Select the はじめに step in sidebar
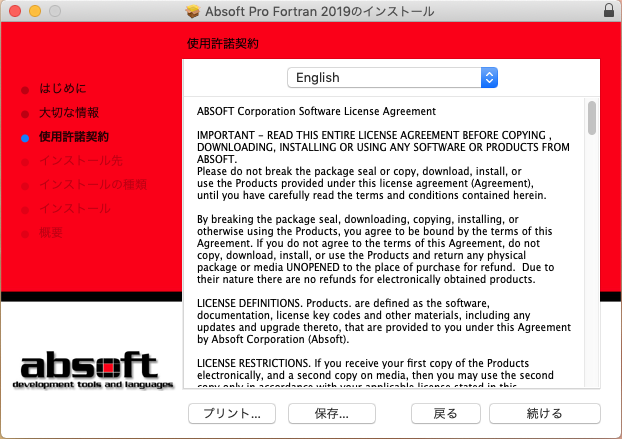 (62, 88)
